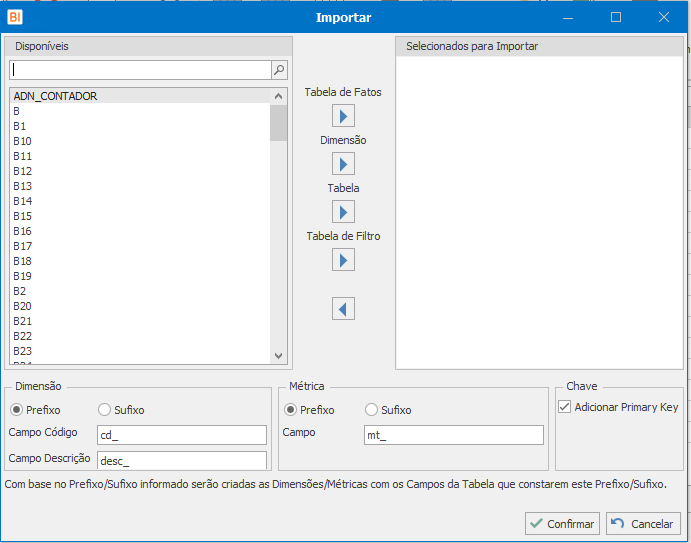Confirm the import with Confirmar button

click(562, 524)
